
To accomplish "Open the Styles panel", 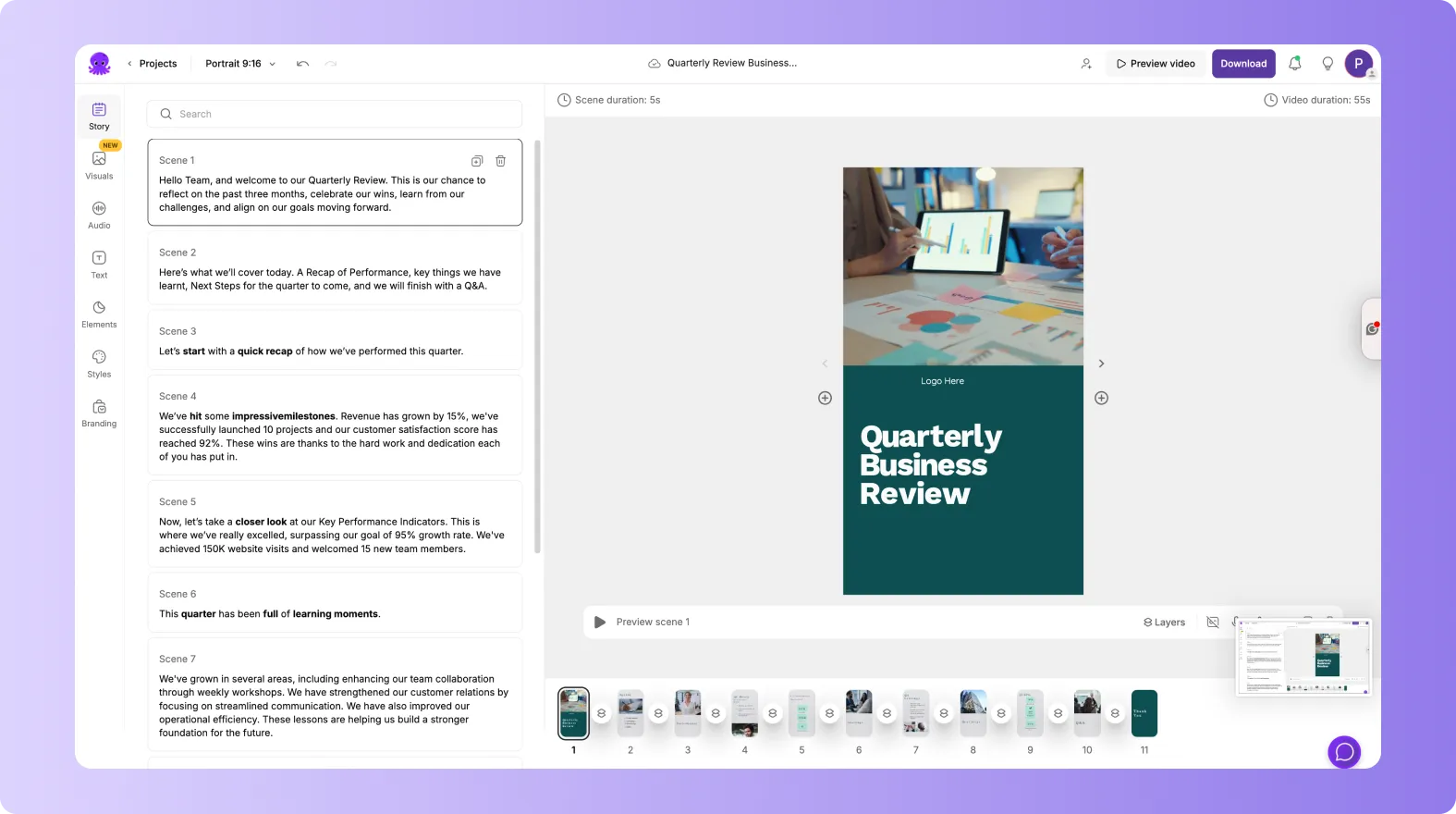I will (99, 363).
